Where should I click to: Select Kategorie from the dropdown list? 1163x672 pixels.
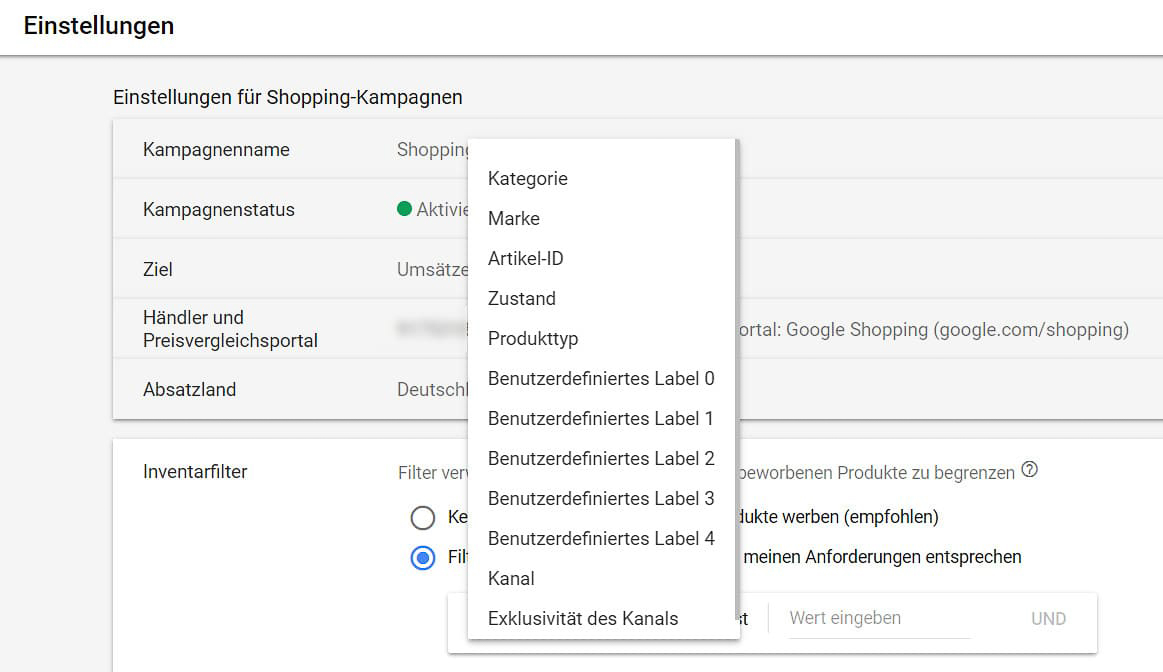click(x=527, y=179)
